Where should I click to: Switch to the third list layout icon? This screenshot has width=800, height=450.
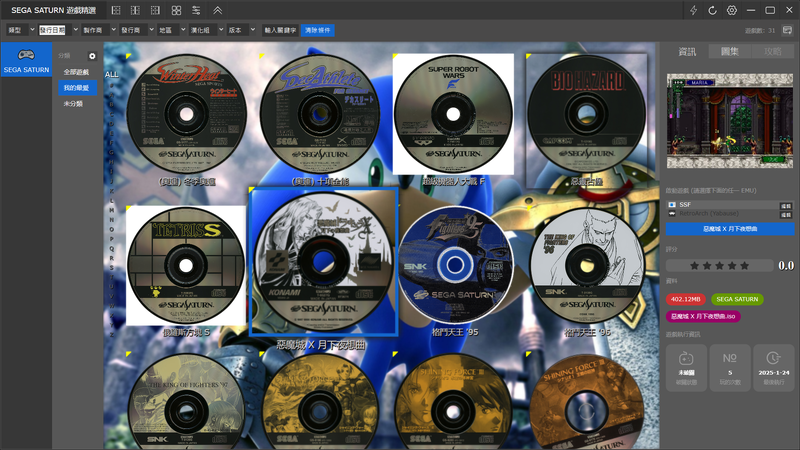155,10
